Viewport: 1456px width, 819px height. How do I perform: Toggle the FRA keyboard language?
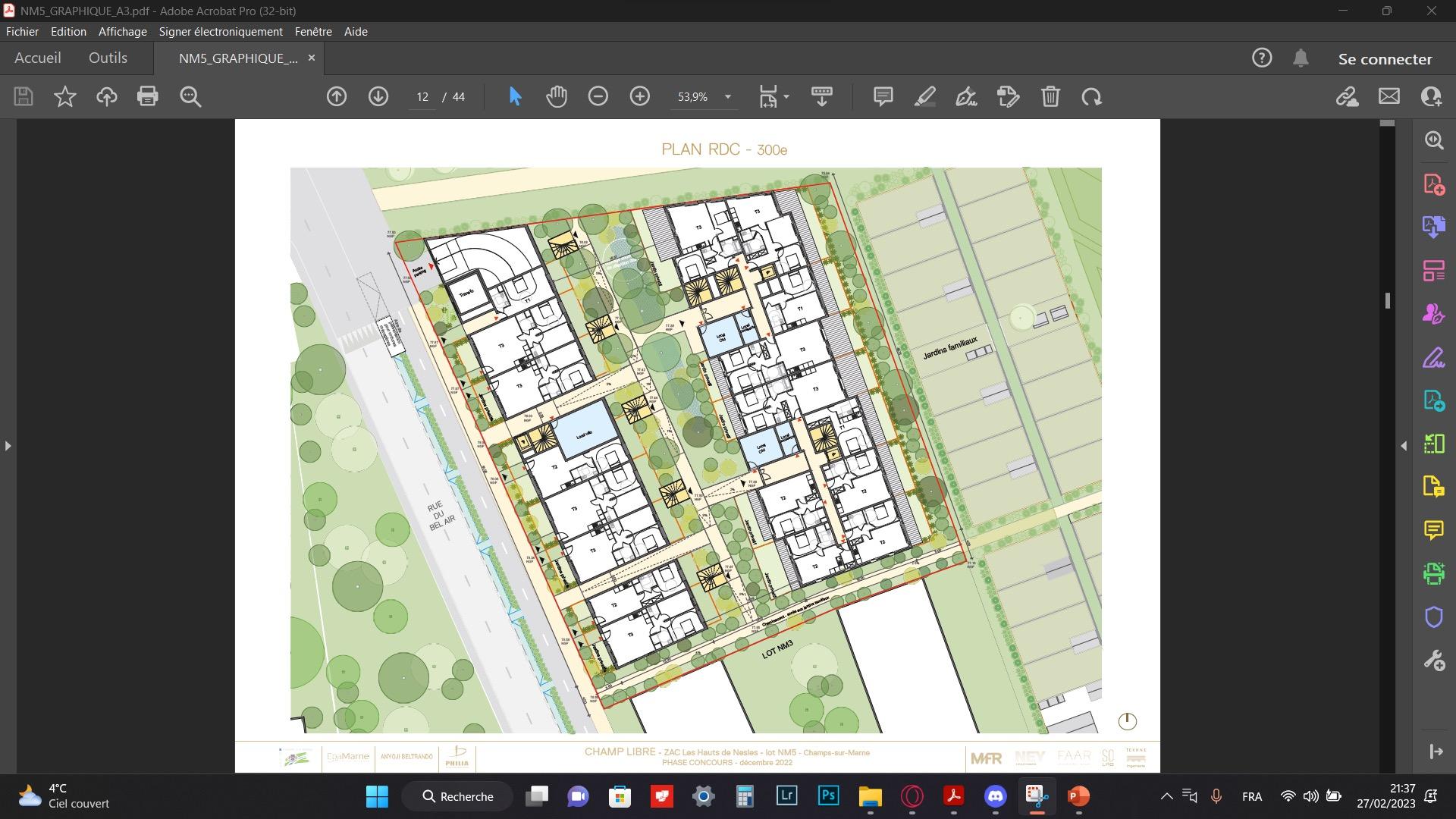[x=1252, y=796]
